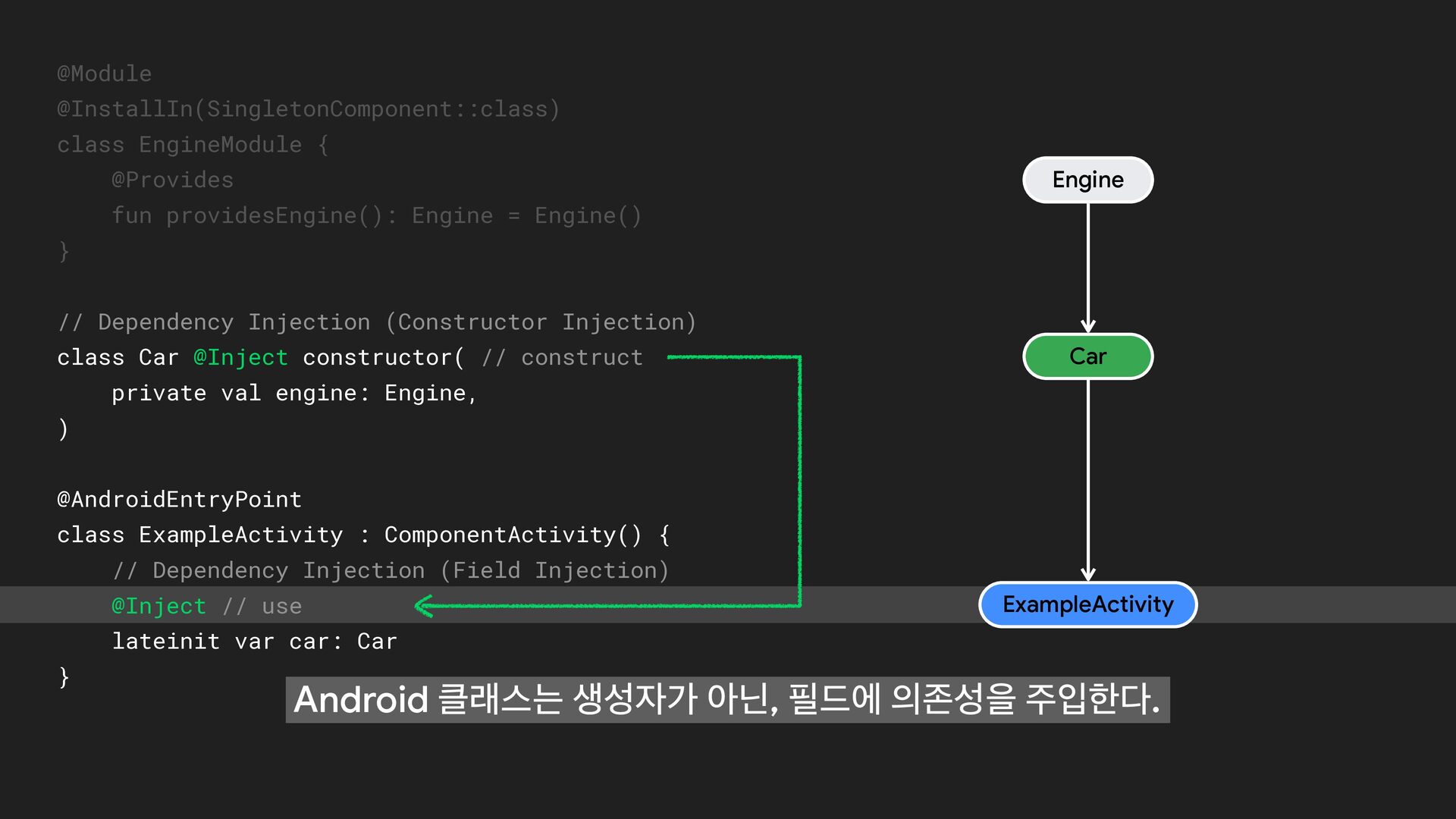
Task: Click the arrowhead entering the Car node
Action: click(1087, 325)
